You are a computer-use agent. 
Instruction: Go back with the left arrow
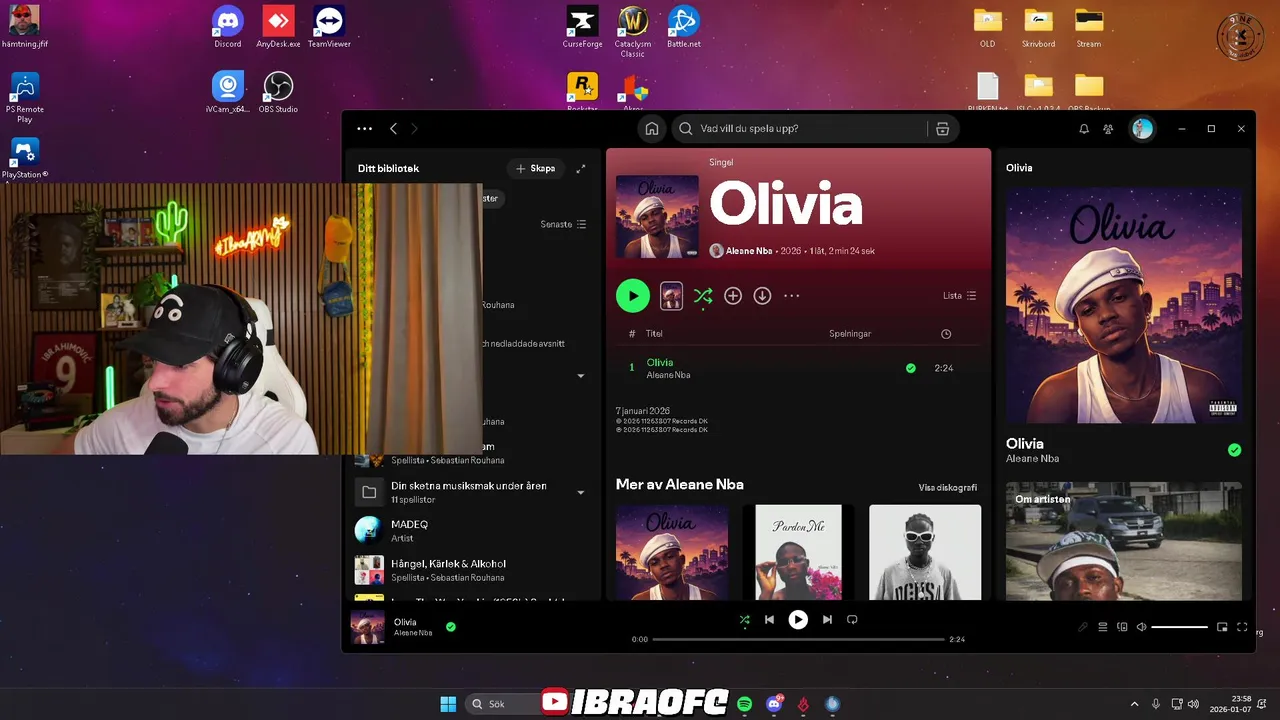coord(394,129)
